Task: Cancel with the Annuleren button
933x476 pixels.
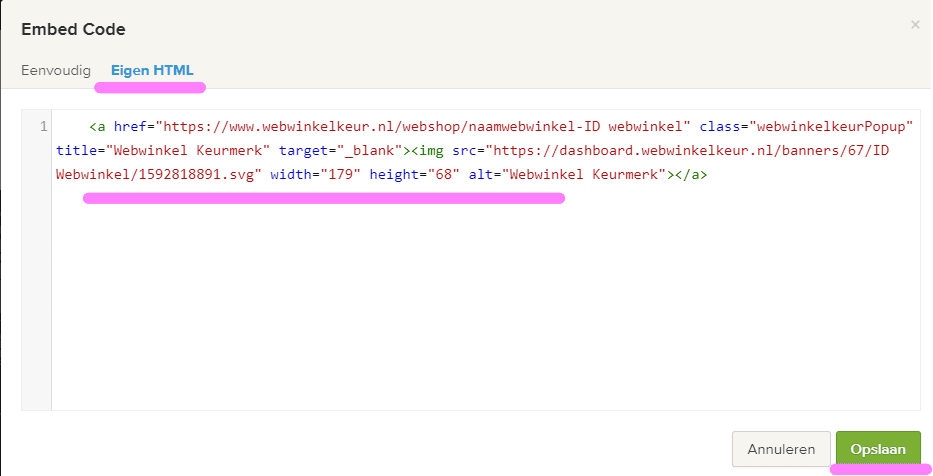Action: [780, 450]
